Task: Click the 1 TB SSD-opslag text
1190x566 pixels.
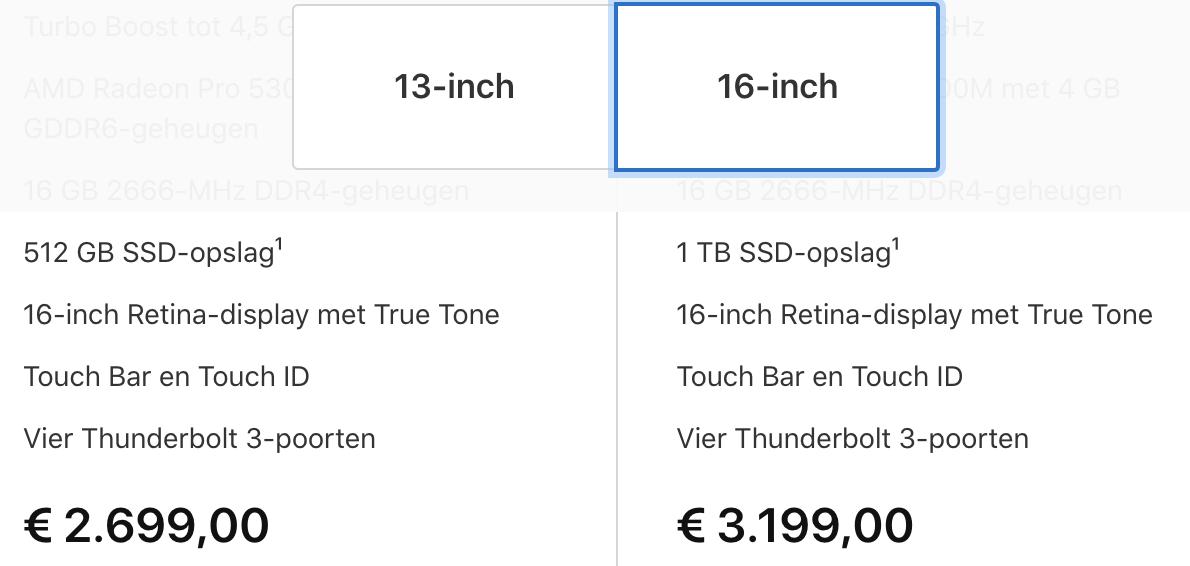Action: tap(783, 253)
